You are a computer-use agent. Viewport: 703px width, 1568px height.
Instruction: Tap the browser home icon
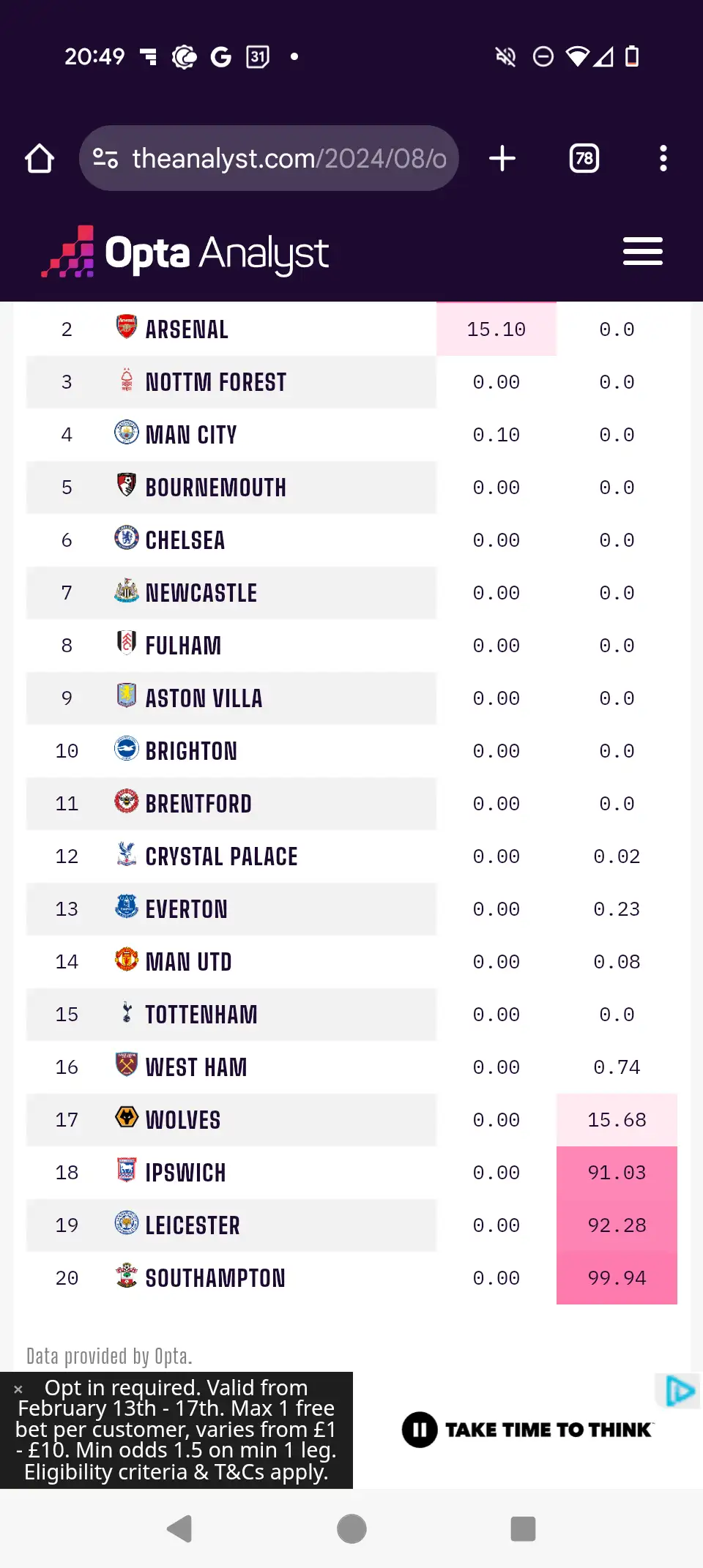[40, 158]
